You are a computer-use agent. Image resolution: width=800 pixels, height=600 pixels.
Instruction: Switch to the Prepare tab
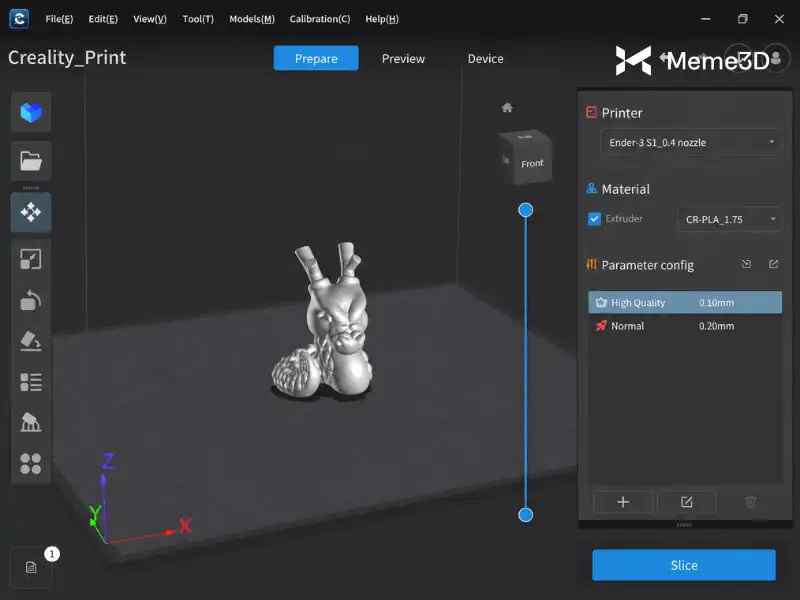coord(316,58)
